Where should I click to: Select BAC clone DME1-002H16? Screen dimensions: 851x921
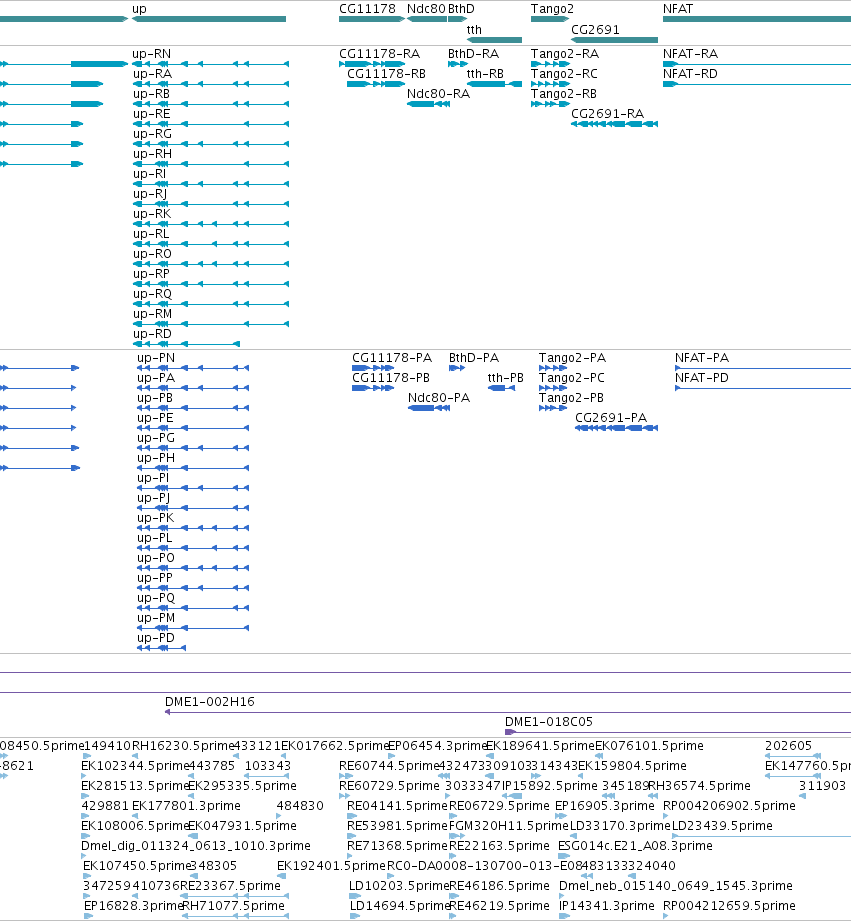(x=508, y=712)
